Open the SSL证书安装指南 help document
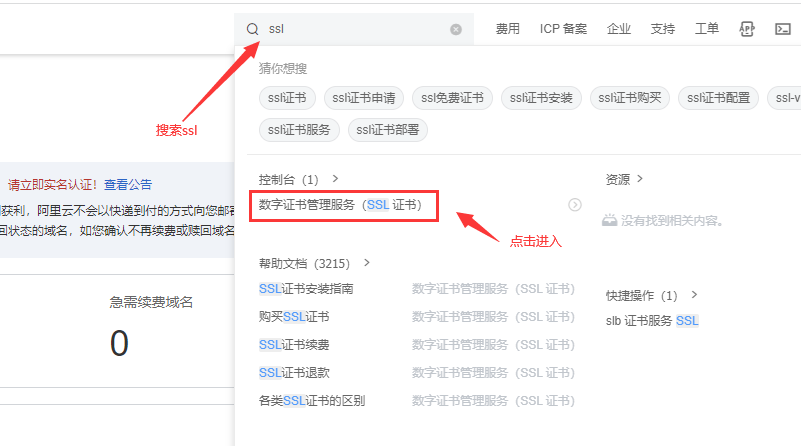This screenshot has width=801, height=446. 306,289
